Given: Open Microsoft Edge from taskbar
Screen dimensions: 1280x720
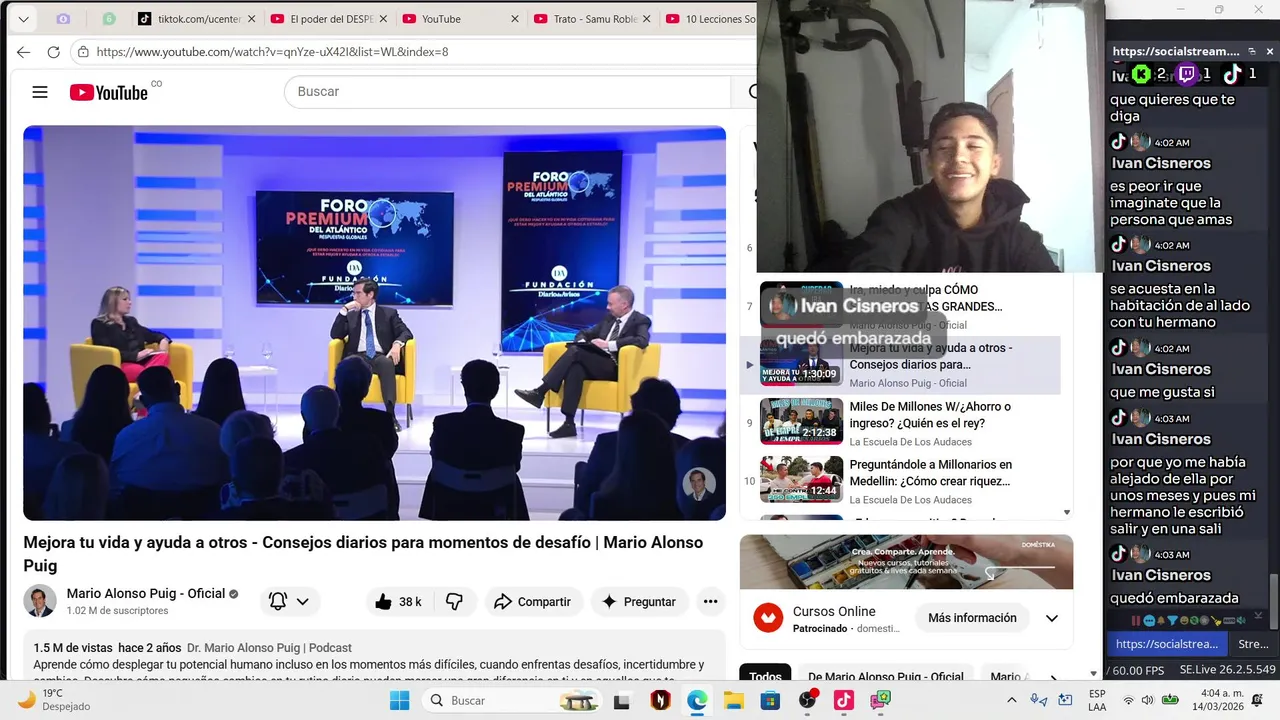Looking at the screenshot, I should pos(697,701).
